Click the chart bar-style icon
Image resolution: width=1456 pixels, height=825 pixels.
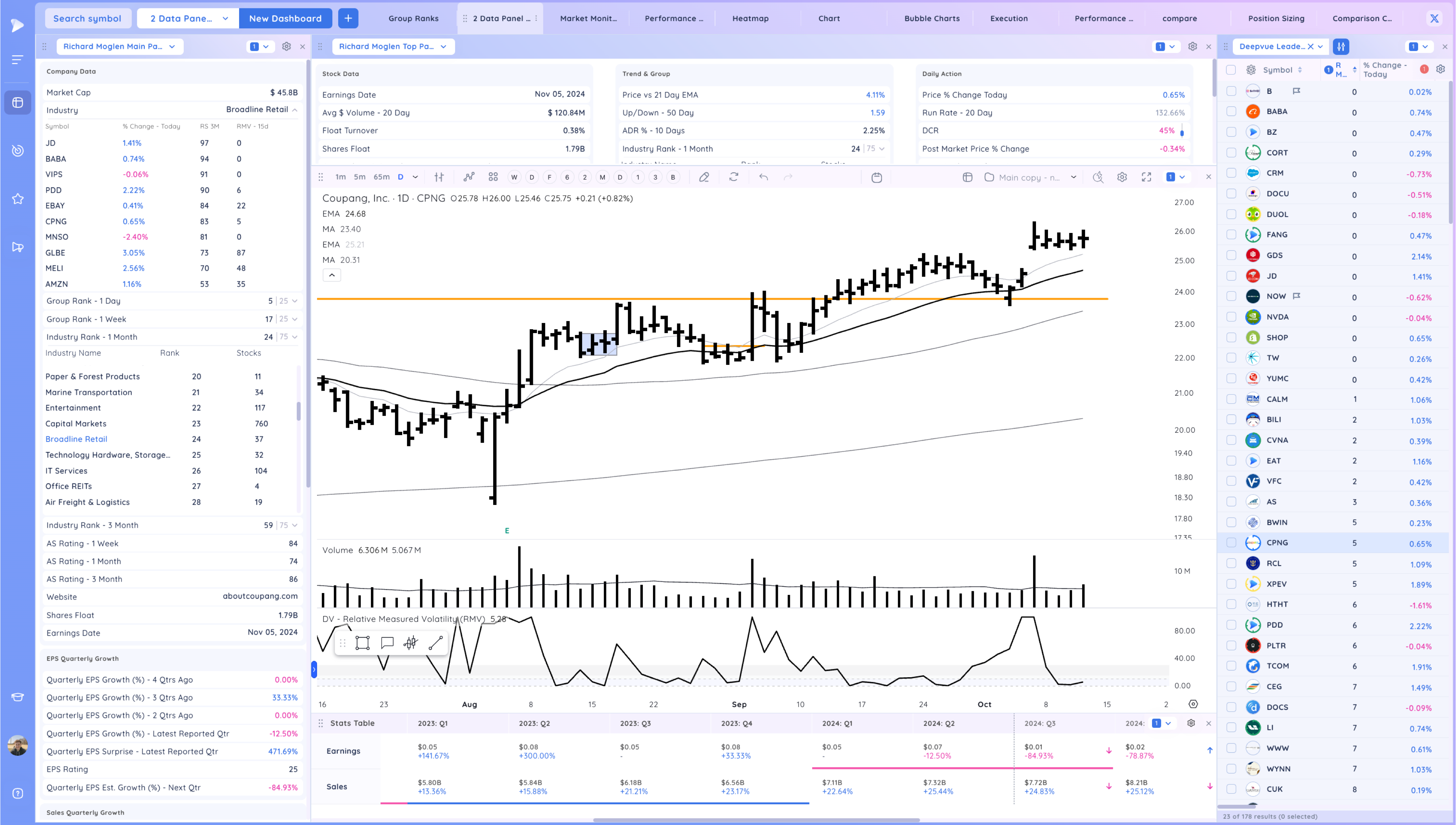click(x=439, y=177)
